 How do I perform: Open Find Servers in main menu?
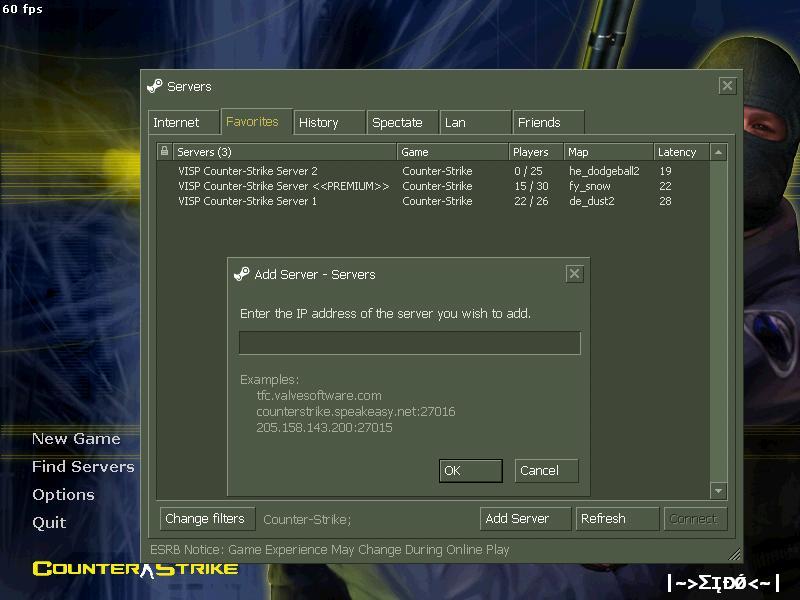click(x=83, y=466)
